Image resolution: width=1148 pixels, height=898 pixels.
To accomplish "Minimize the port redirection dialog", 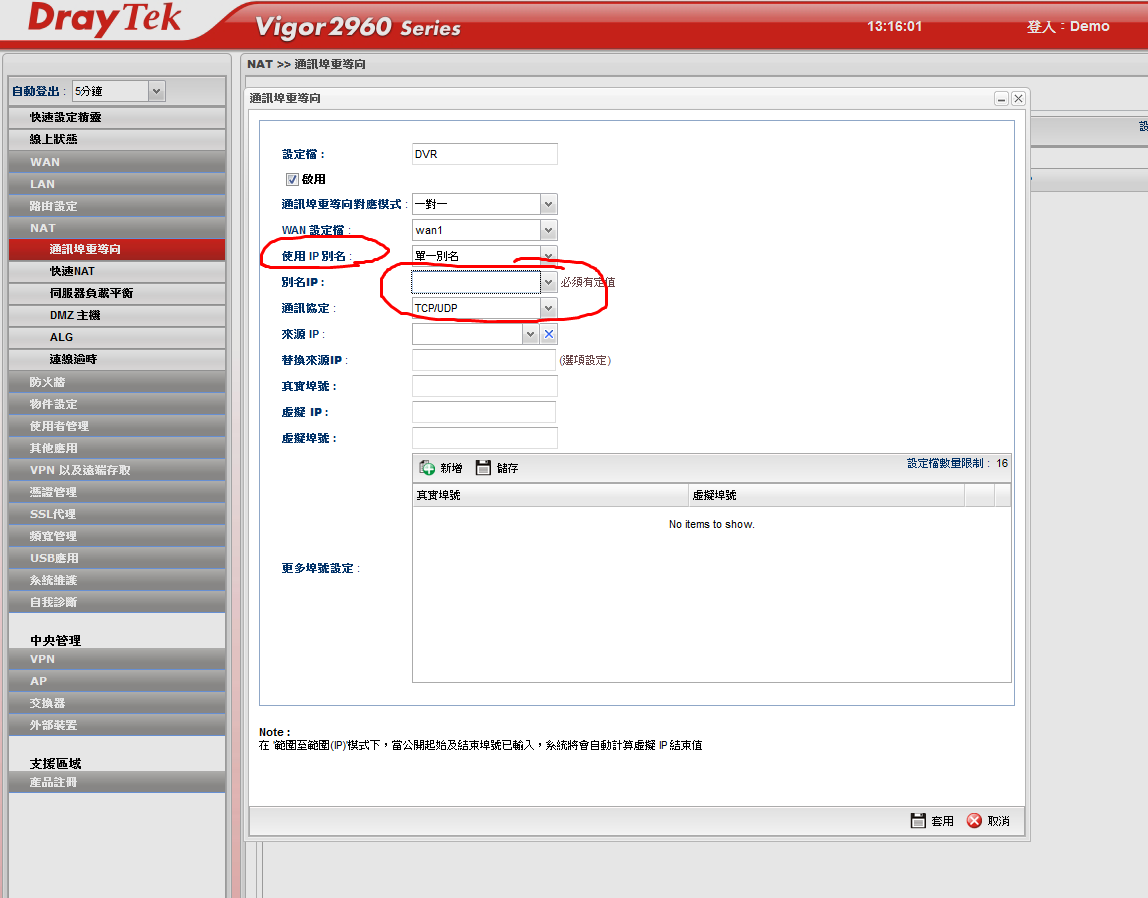I will click(x=1001, y=99).
